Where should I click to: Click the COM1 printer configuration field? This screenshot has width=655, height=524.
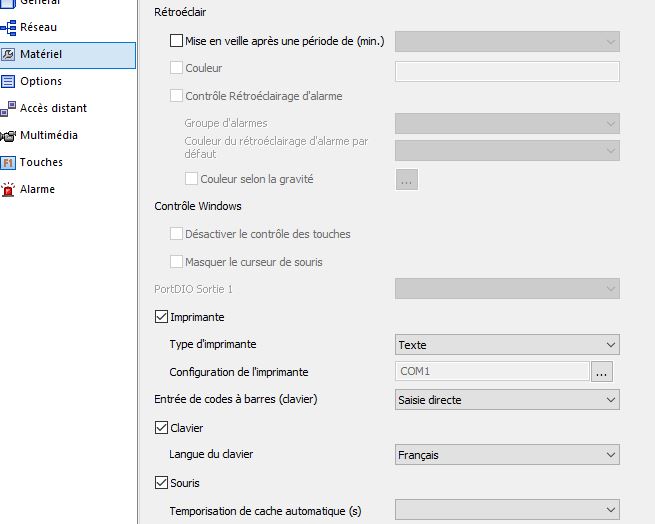tap(491, 372)
